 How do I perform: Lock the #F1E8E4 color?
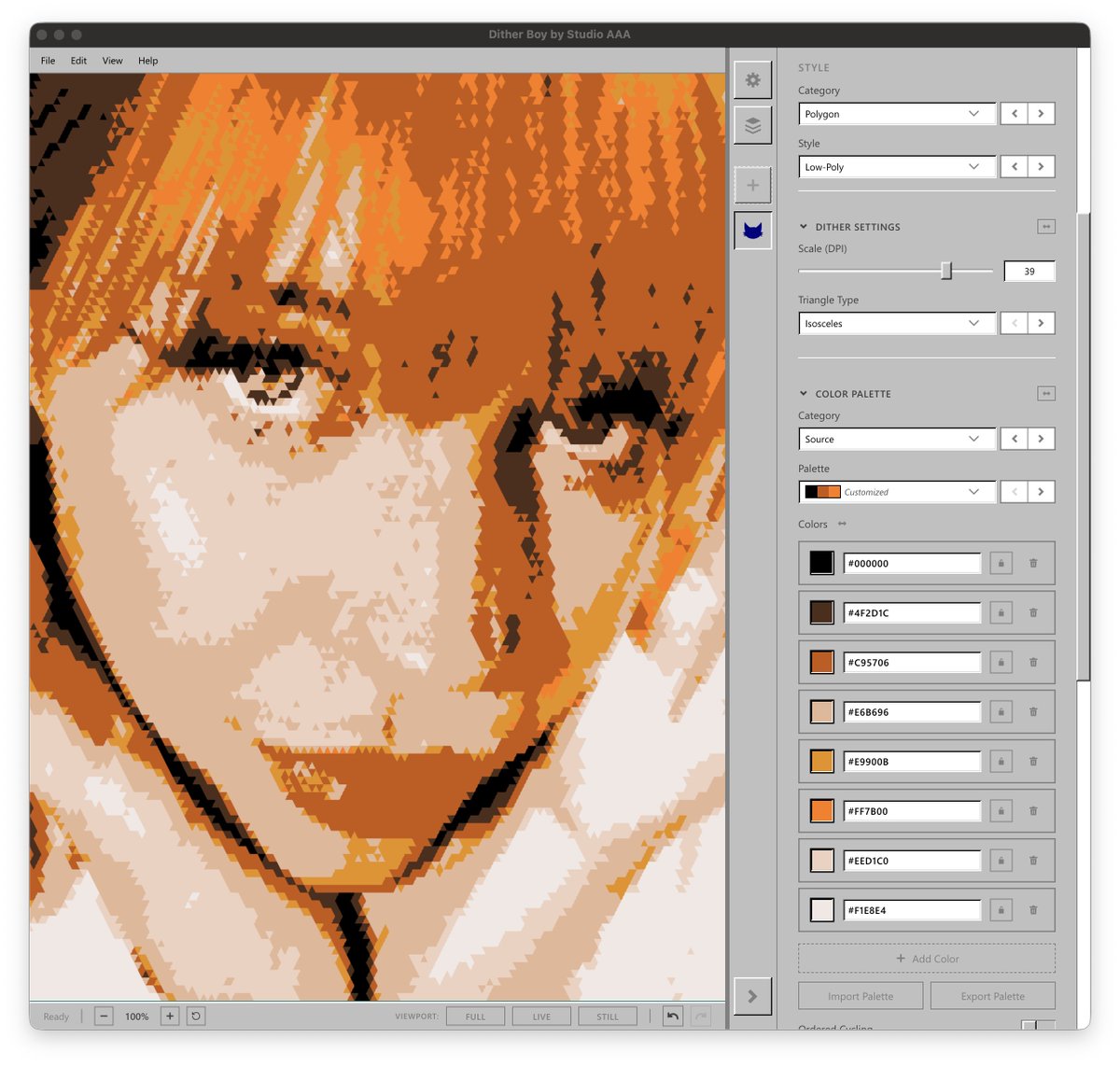[x=1001, y=909]
